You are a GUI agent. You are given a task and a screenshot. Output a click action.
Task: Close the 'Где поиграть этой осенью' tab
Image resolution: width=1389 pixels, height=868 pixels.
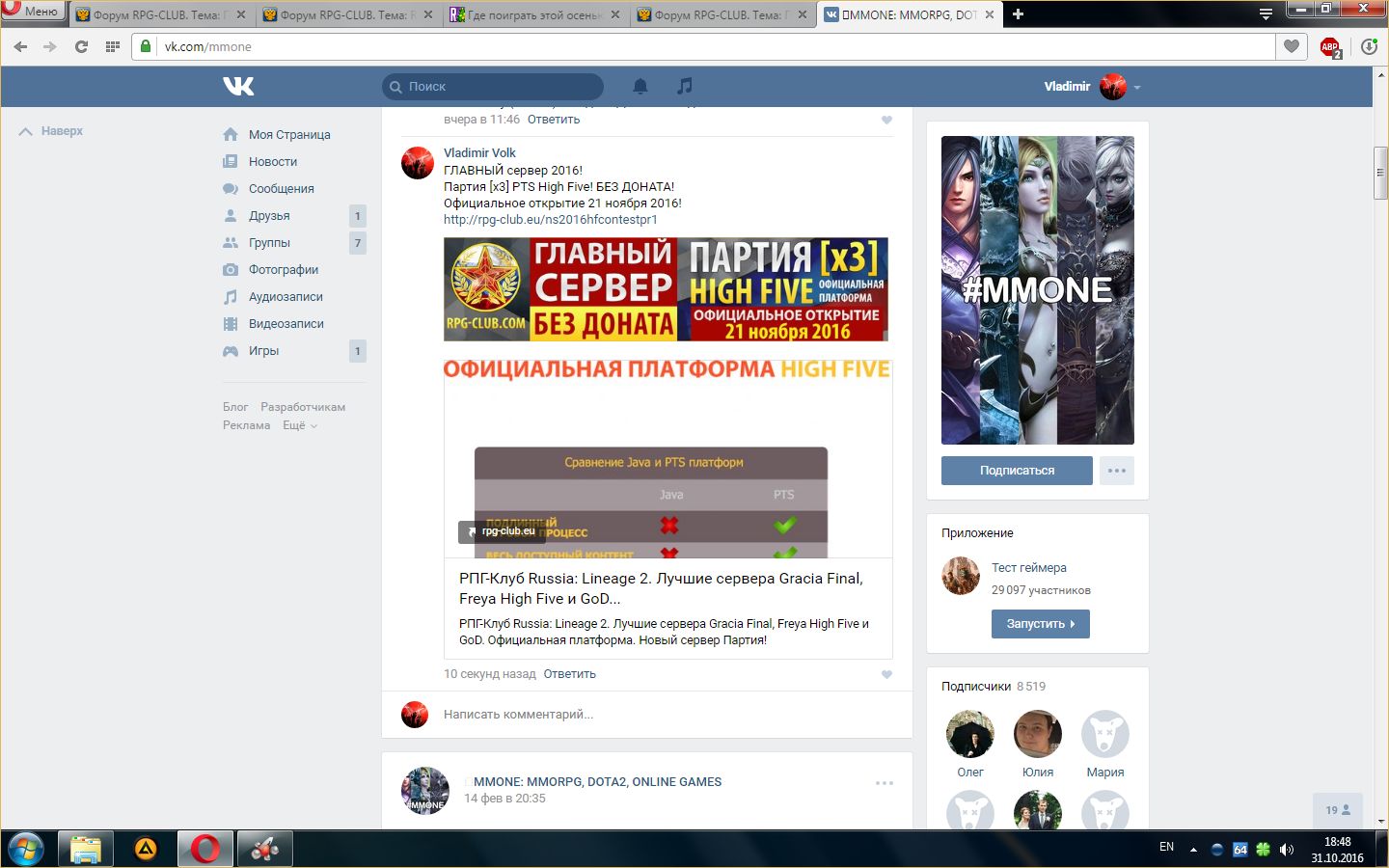[x=615, y=14]
